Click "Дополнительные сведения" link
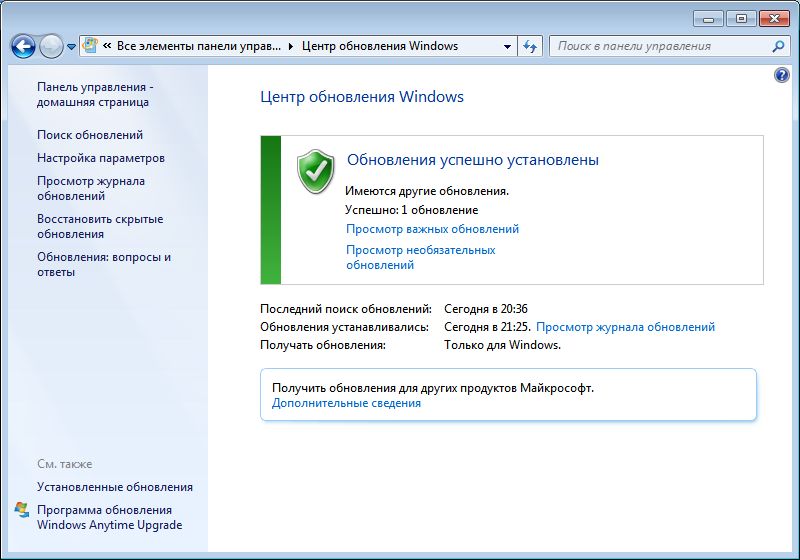This screenshot has height=560, width=800. point(346,403)
